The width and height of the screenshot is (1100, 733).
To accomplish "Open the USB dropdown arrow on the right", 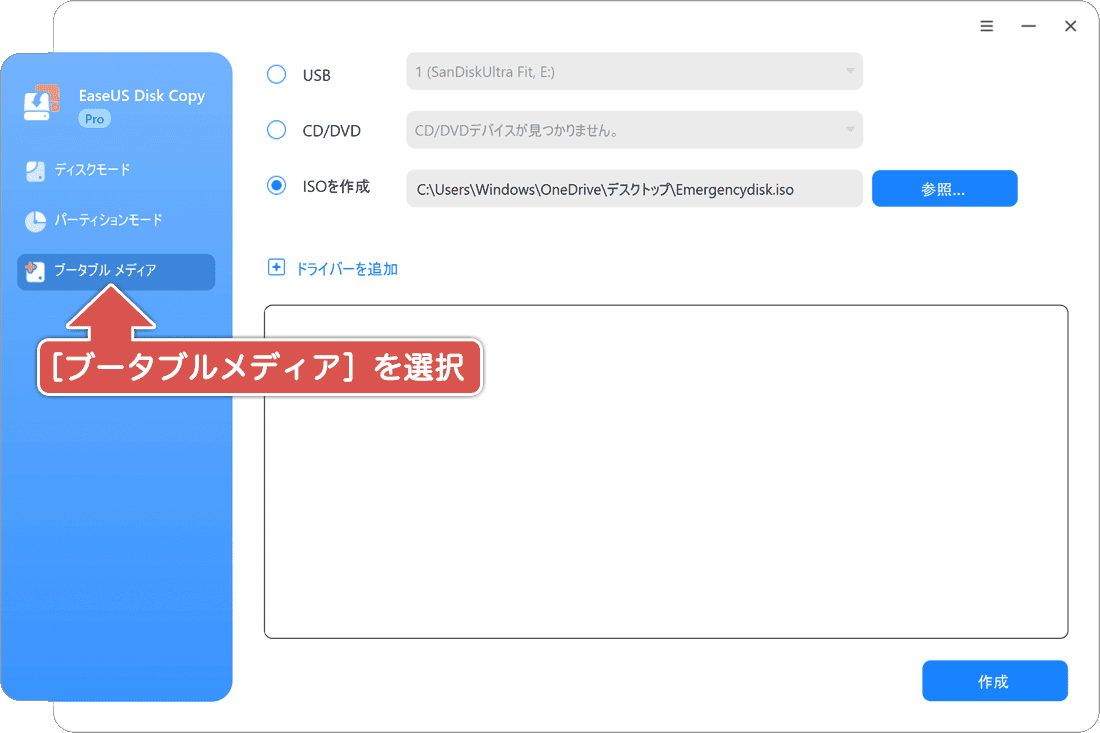I will coord(848,71).
